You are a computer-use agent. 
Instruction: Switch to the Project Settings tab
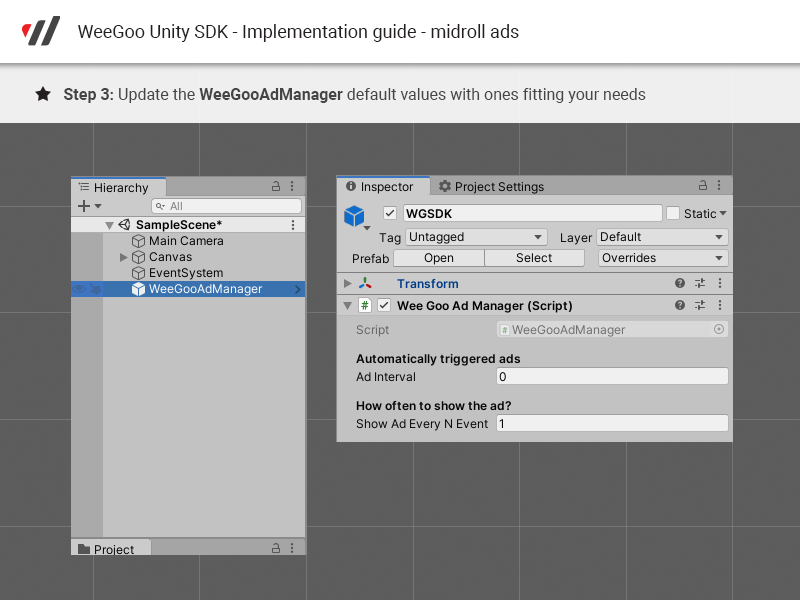pos(491,187)
